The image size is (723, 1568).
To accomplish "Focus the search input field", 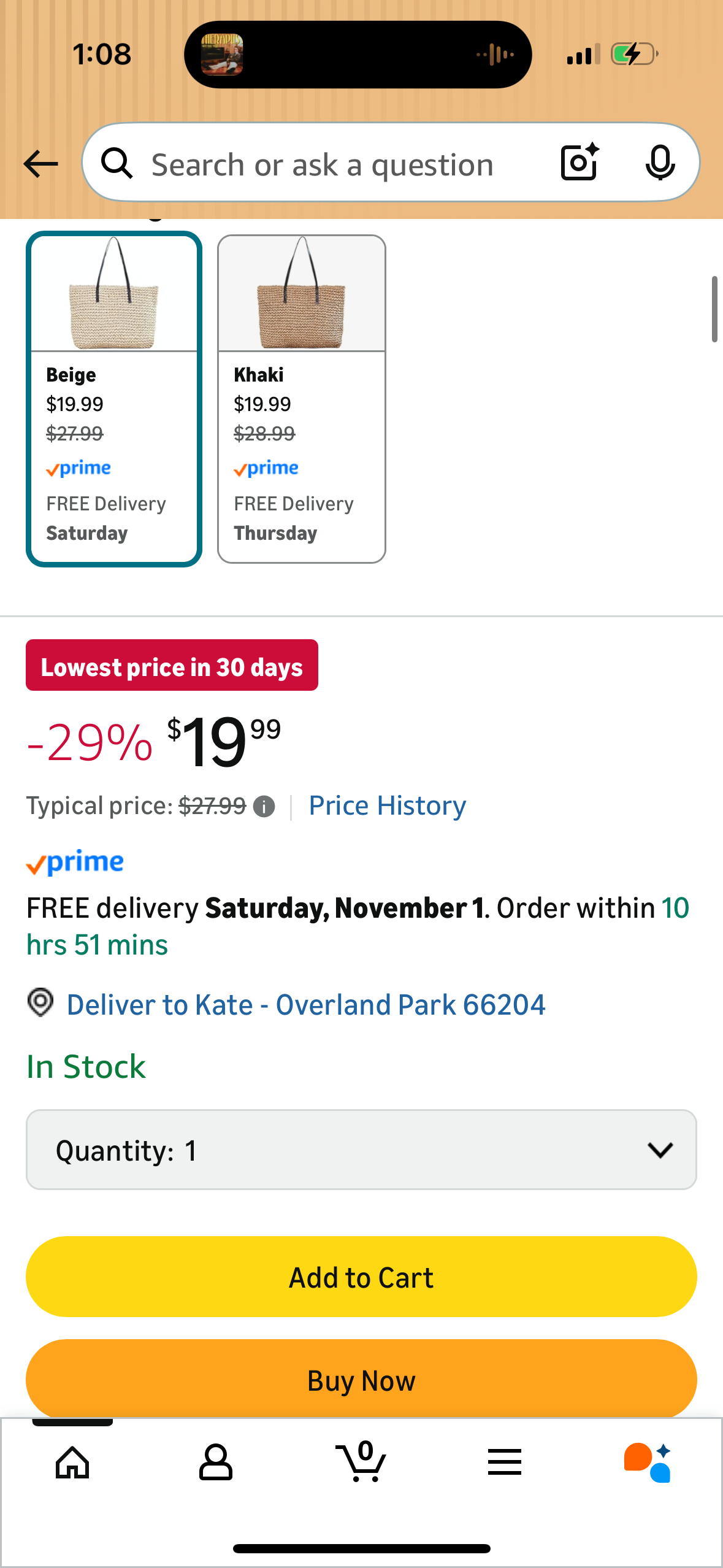I will pyautogui.click(x=343, y=164).
